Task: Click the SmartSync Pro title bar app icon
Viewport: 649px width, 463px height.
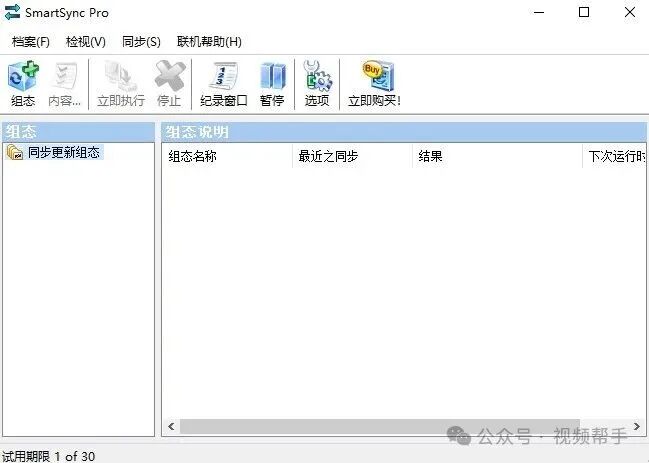Action: (x=12, y=12)
